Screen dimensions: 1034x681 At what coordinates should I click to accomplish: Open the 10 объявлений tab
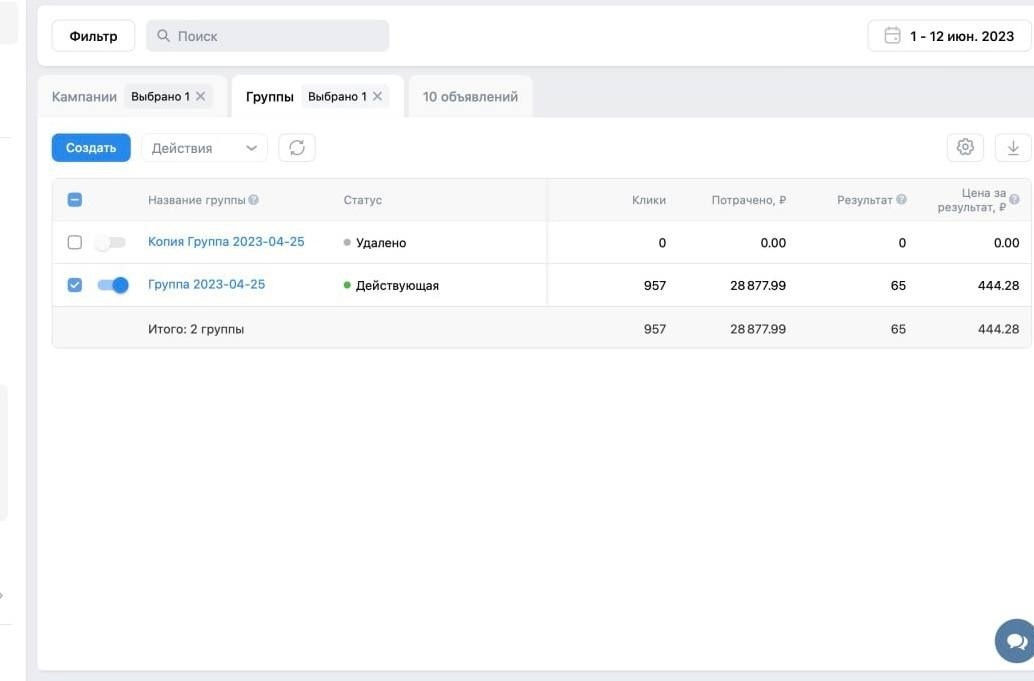(470, 96)
